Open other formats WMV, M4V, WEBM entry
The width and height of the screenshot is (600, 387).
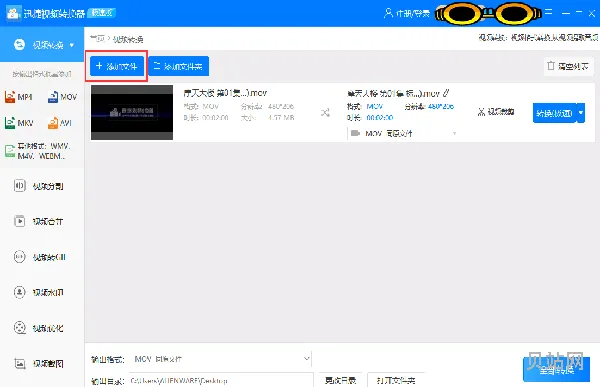point(38,151)
